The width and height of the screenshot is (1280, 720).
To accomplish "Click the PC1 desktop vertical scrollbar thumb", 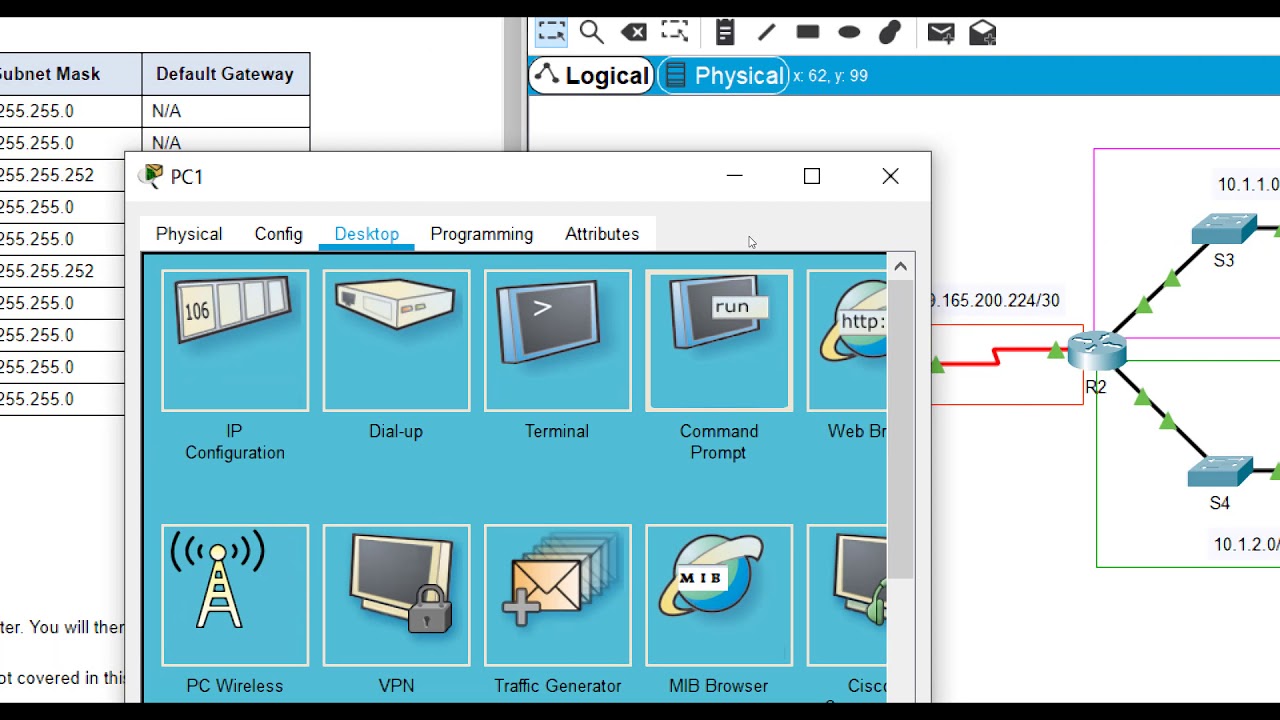I will [901, 428].
